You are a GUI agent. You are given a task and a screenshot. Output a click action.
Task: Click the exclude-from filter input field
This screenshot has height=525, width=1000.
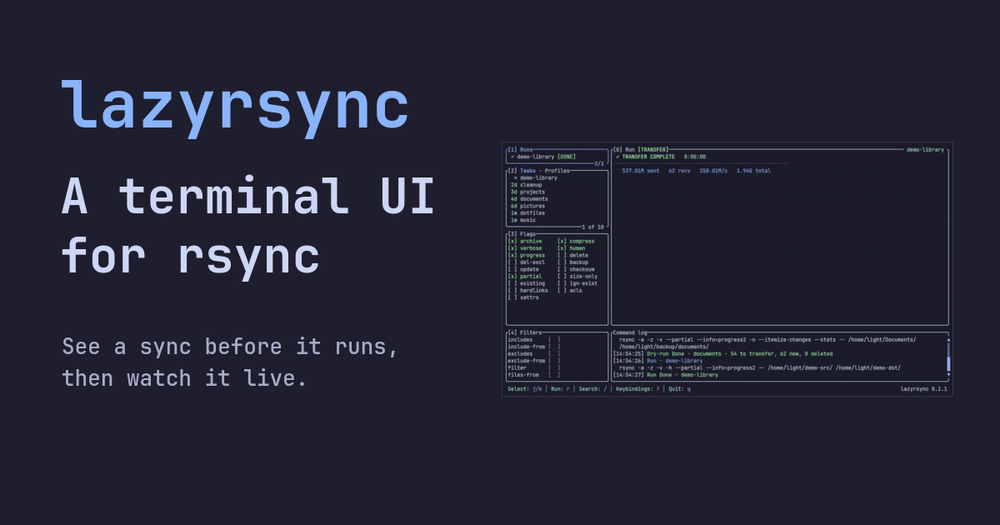pyautogui.click(x=554, y=361)
